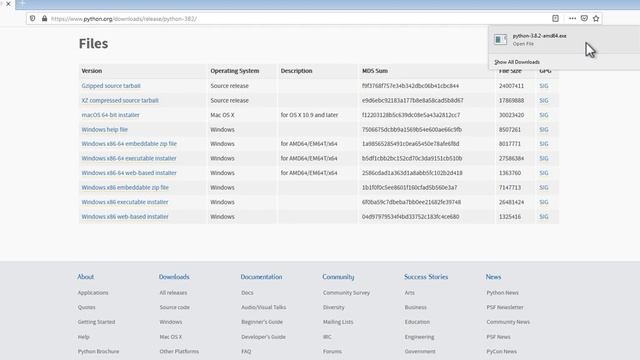Click the exe file icon in downloads panel
Viewport: 640px width, 360px height.
[500, 39]
